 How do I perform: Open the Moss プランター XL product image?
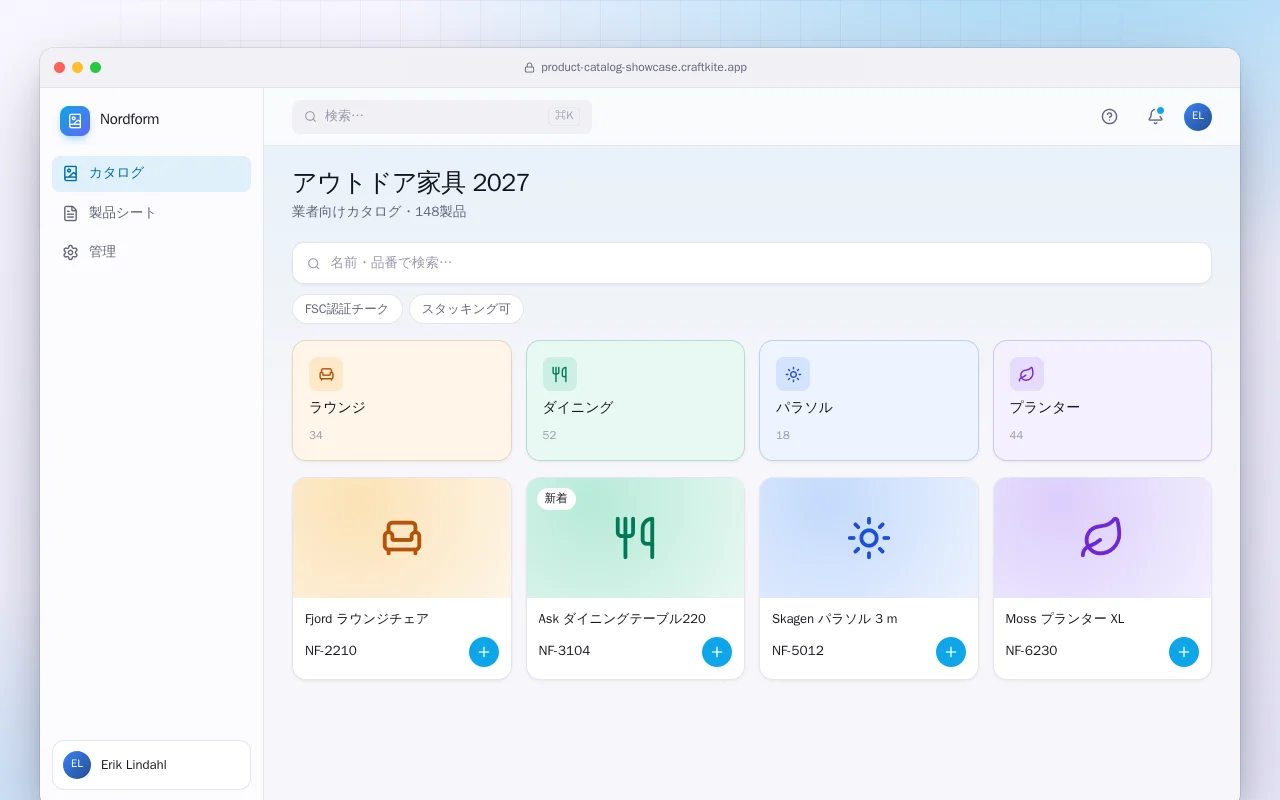point(1102,538)
